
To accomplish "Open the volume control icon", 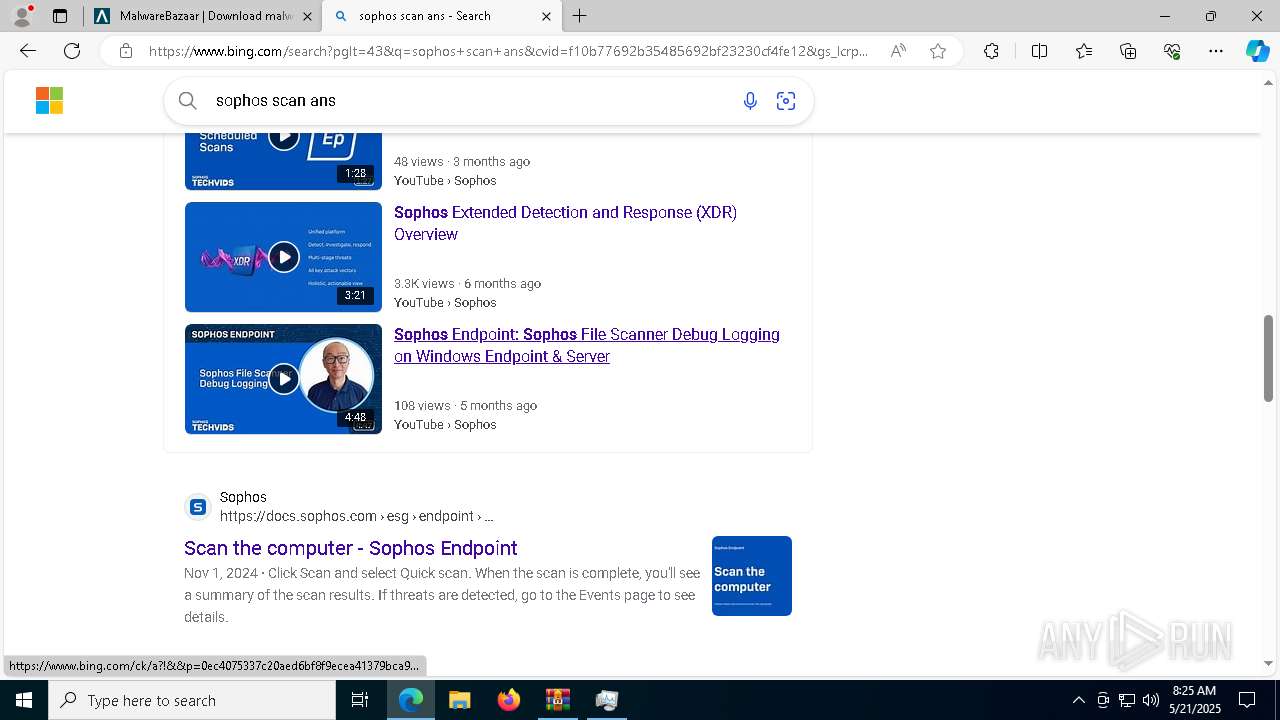I will click(x=1151, y=700).
